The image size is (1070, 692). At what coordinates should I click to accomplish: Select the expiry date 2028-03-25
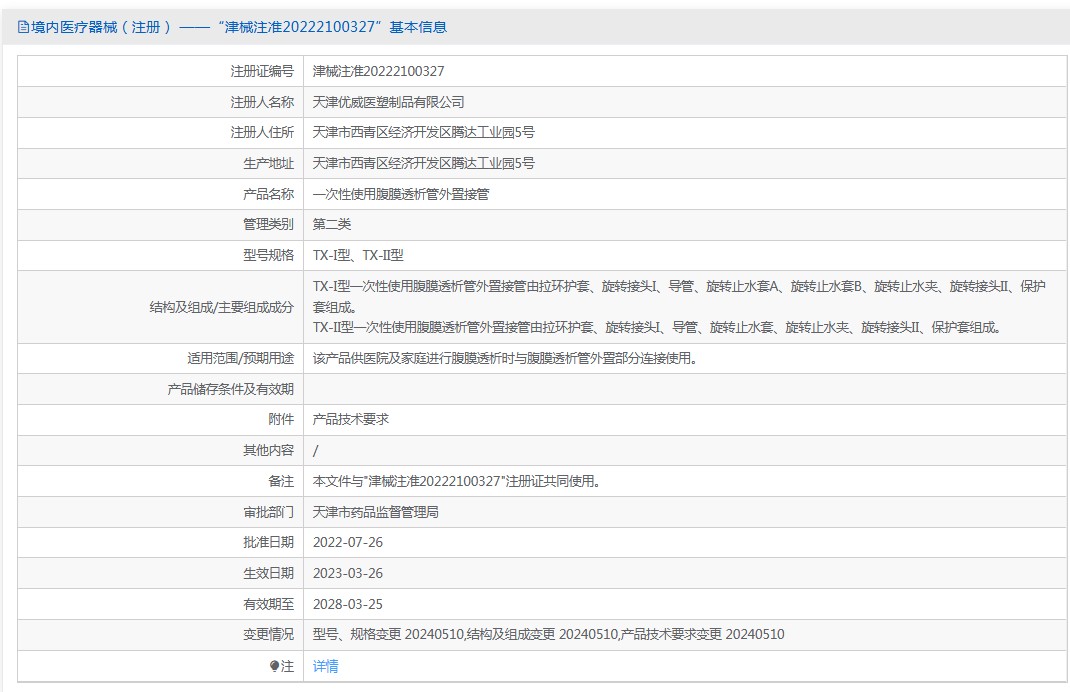tap(347, 604)
